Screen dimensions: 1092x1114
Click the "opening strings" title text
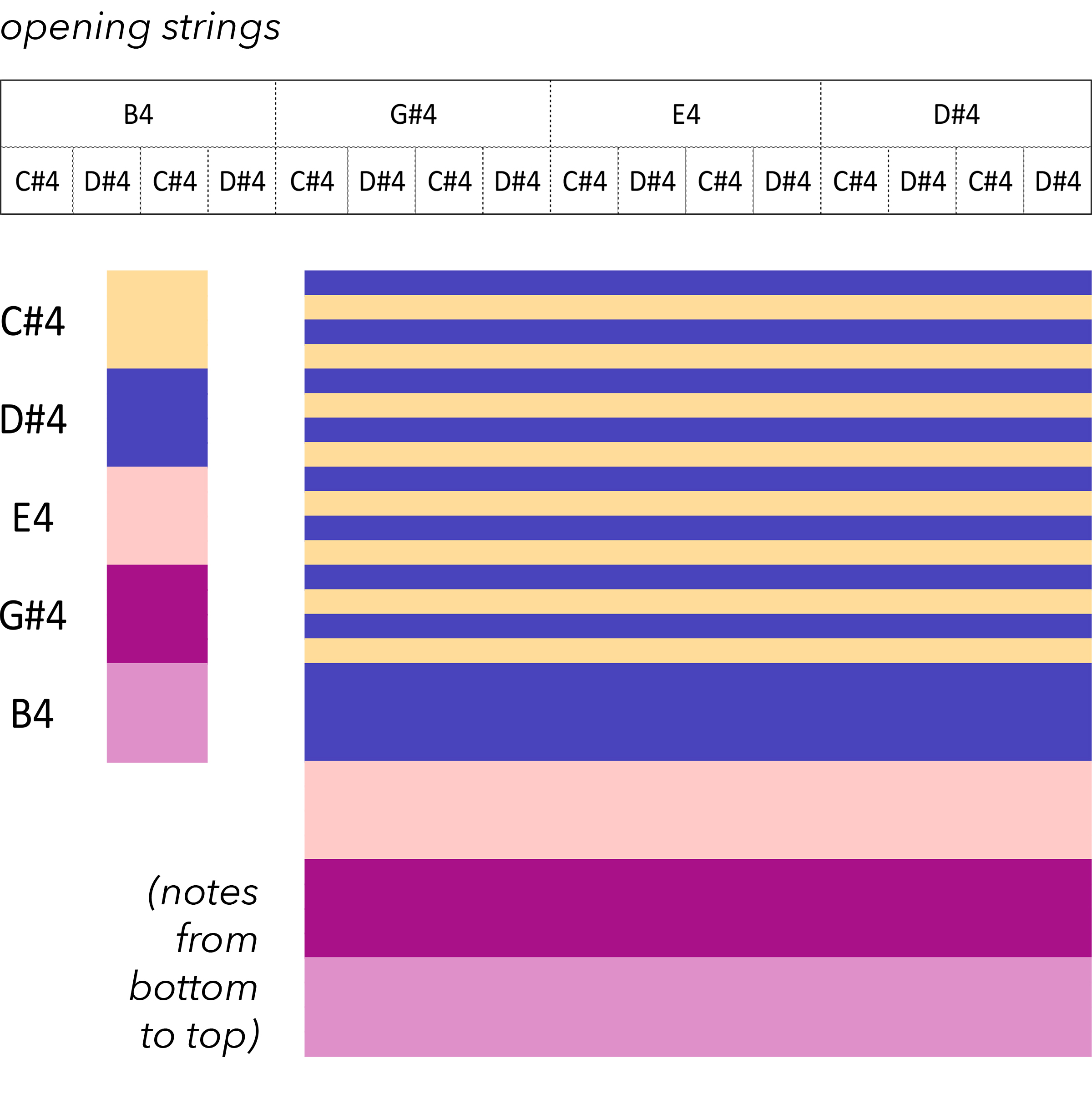coord(141,29)
